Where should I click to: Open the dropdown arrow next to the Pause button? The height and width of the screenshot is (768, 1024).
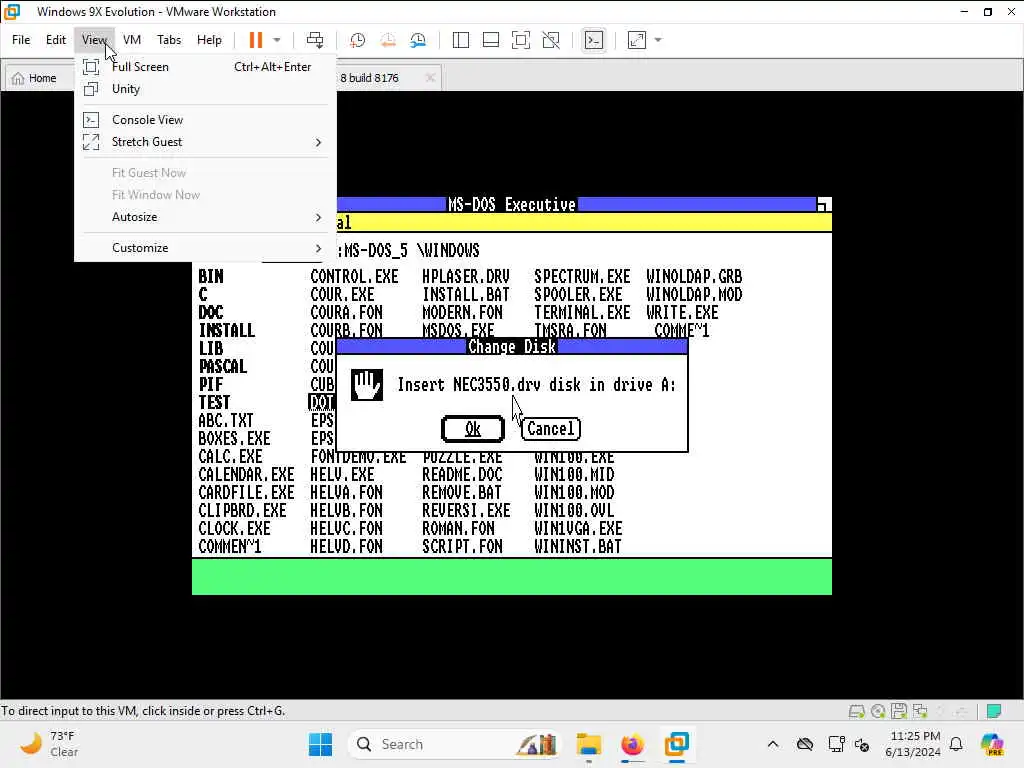tap(277, 40)
